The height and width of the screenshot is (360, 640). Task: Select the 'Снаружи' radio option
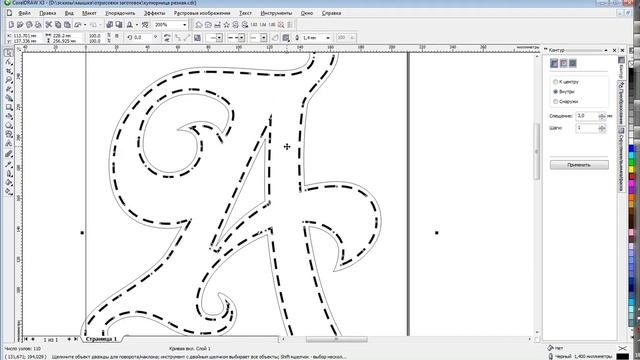coord(566,102)
